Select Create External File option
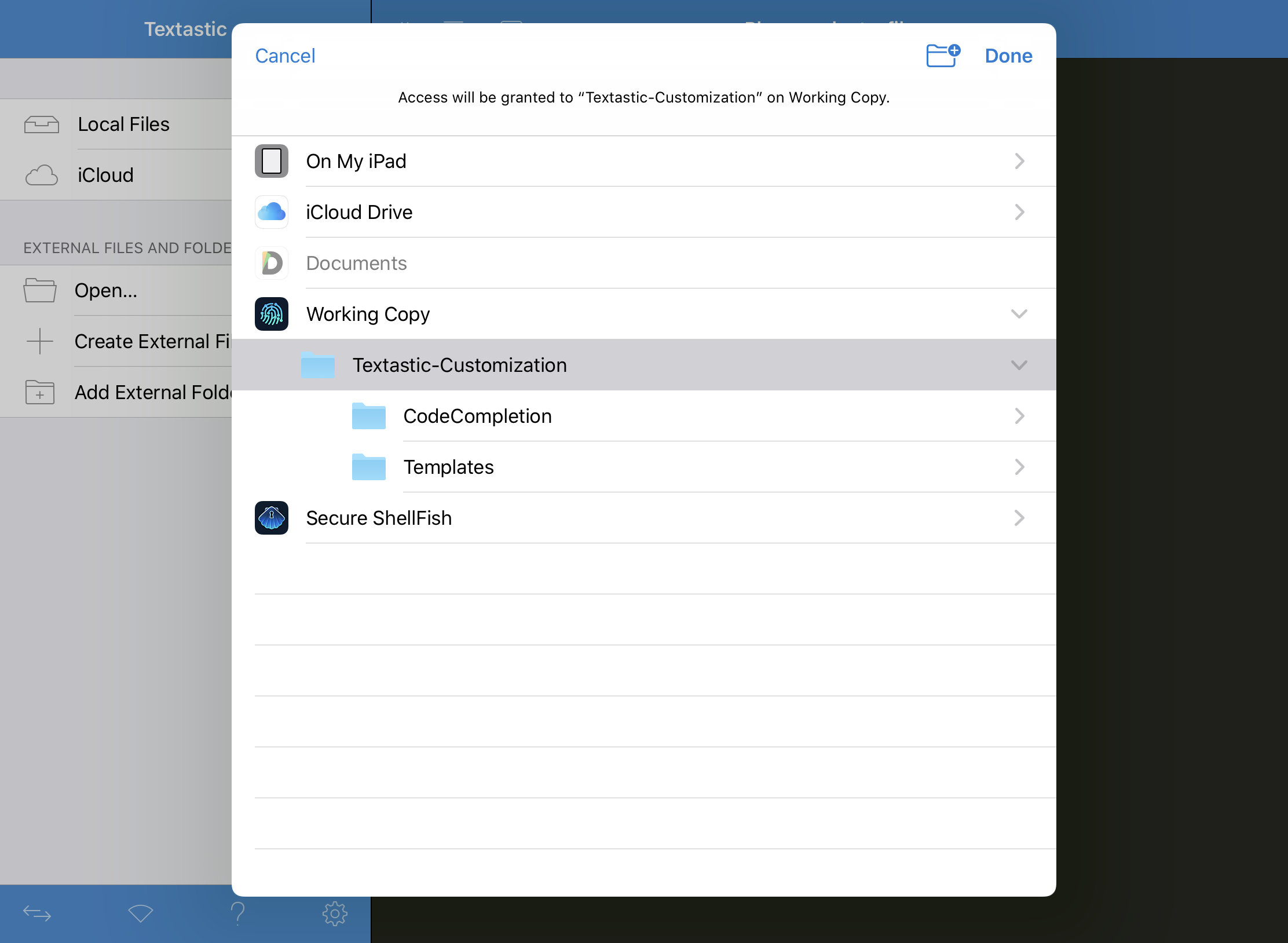The width and height of the screenshot is (1288, 943). 116,341
